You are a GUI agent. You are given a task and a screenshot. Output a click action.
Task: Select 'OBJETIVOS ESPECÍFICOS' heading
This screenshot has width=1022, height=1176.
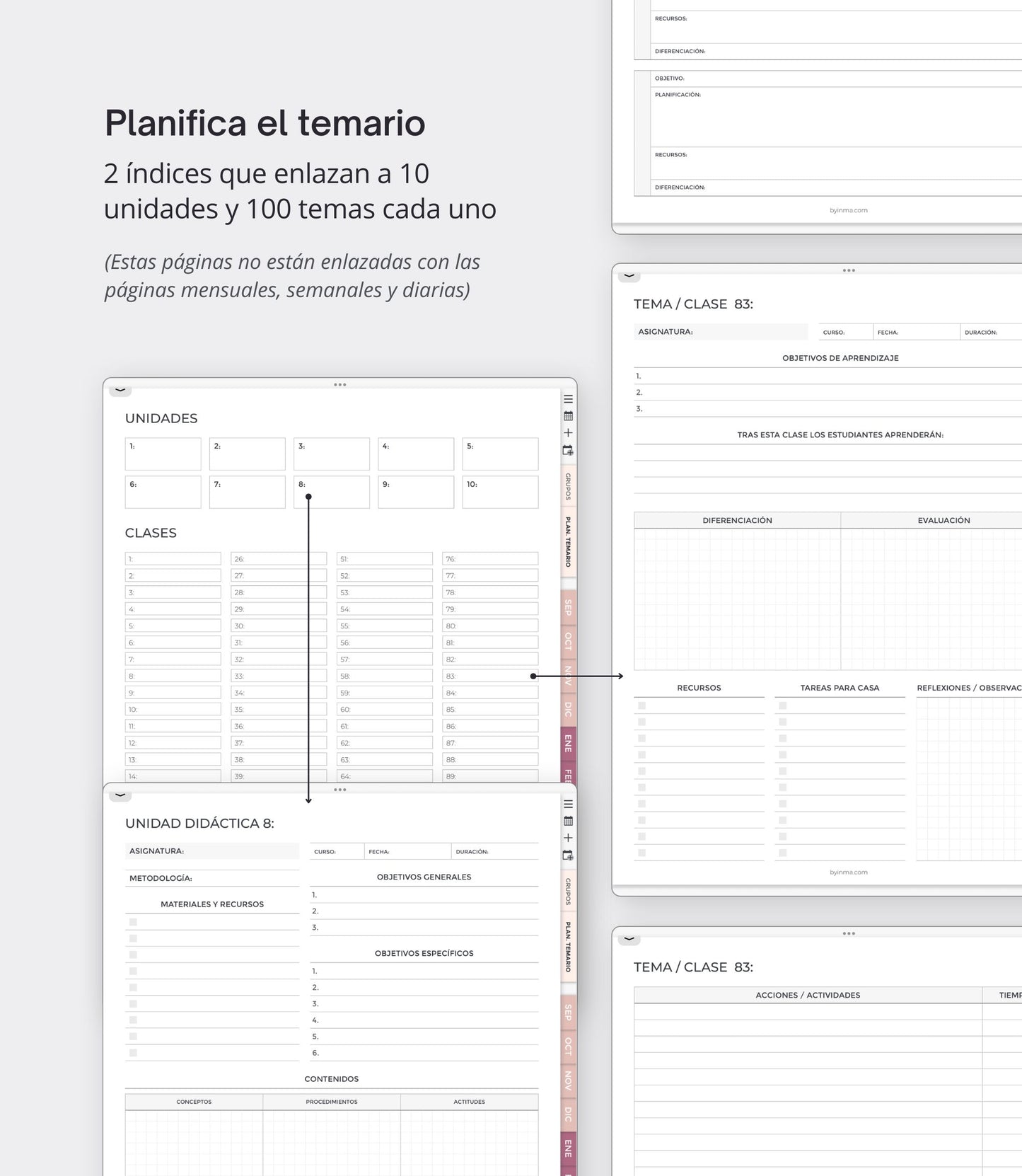coord(424,953)
